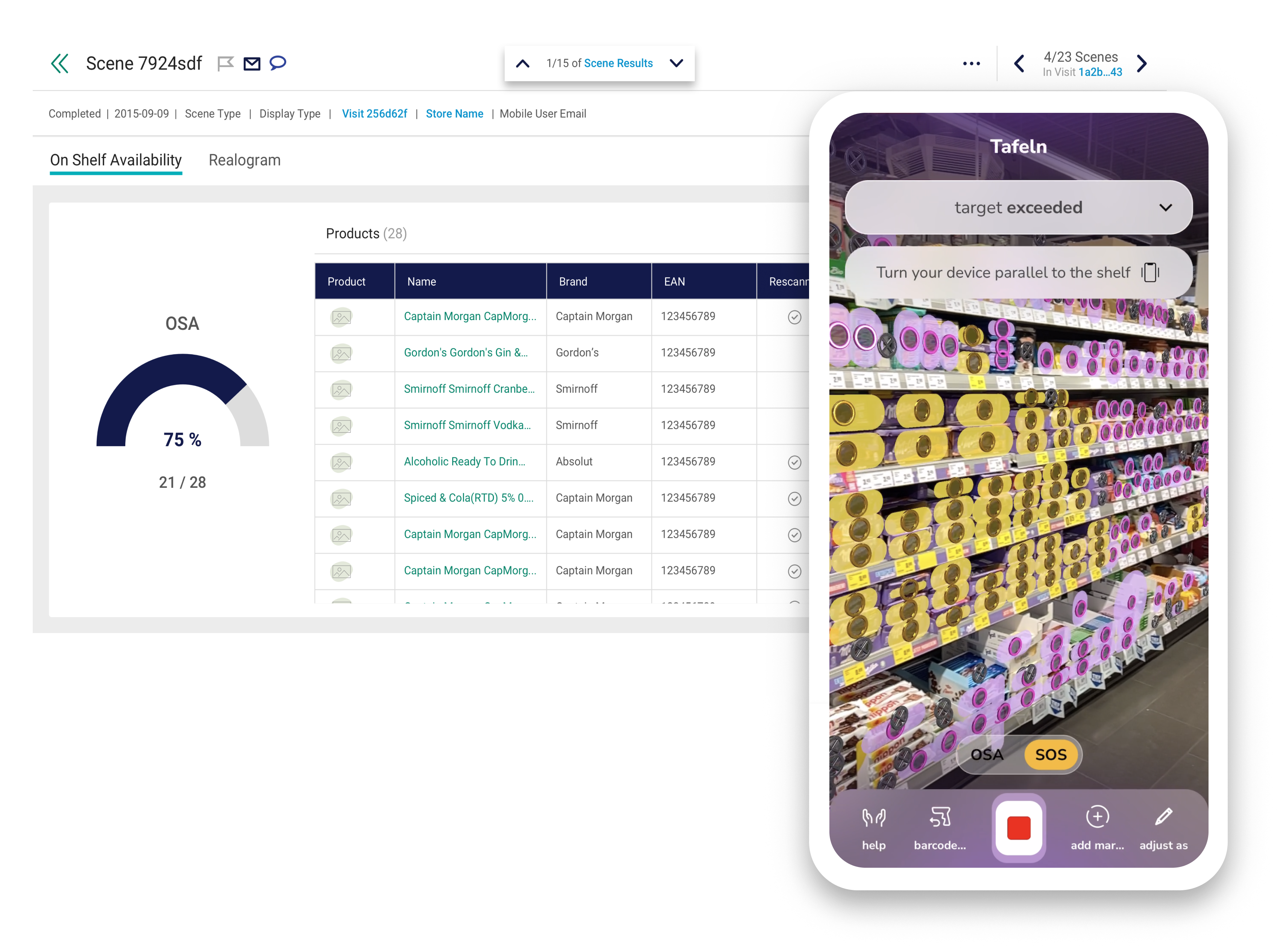Go to previous scene result with up chevron
1280x952 pixels.
pos(523,64)
